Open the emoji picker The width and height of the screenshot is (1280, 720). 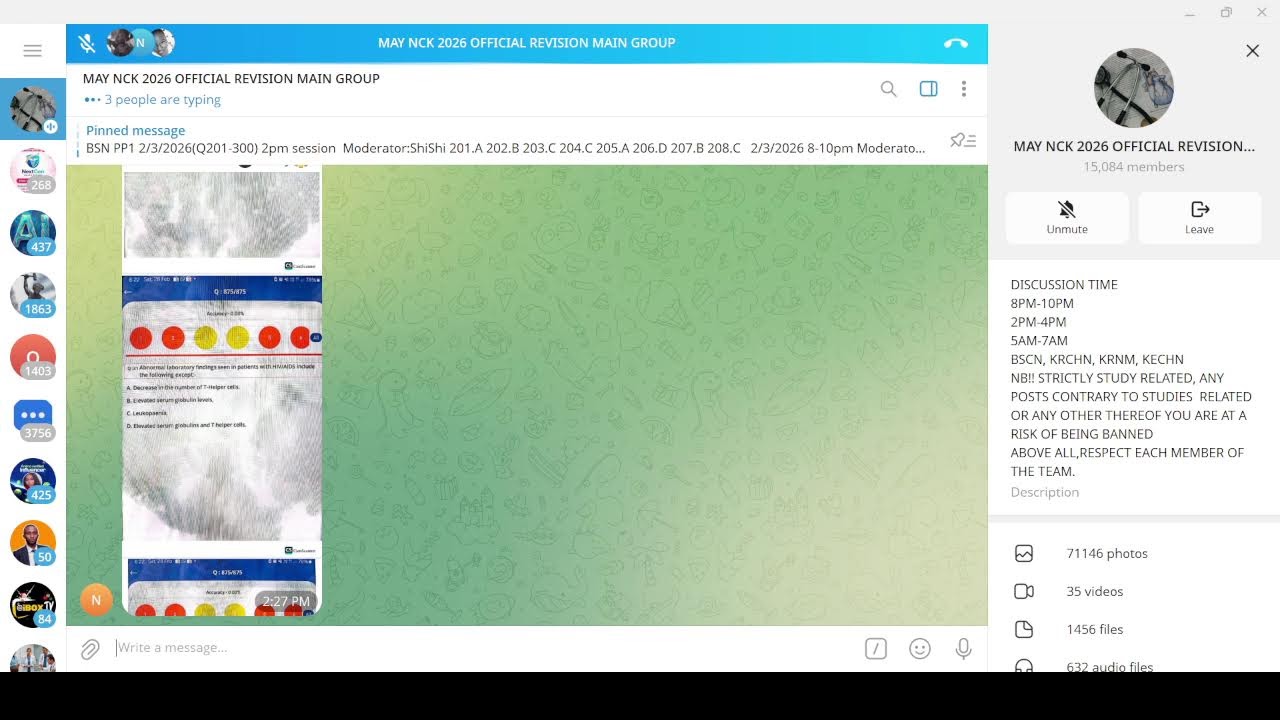point(920,649)
